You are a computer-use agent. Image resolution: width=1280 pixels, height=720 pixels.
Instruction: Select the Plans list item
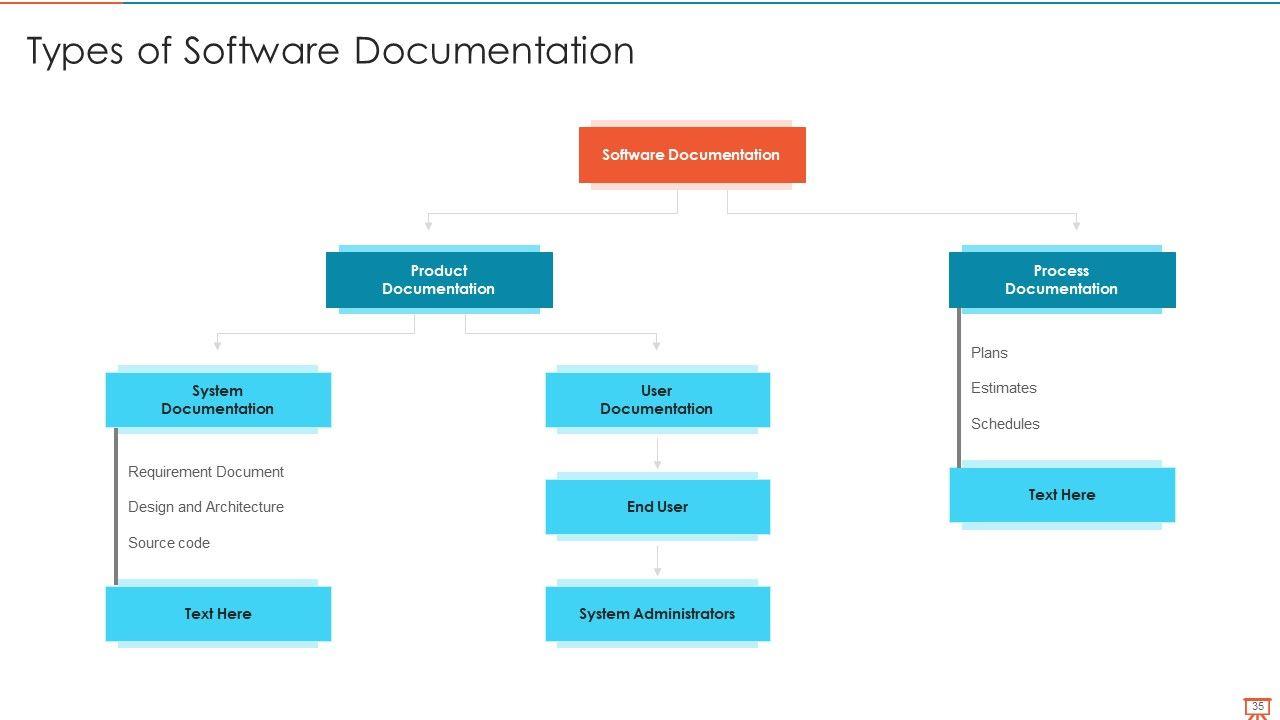point(989,353)
